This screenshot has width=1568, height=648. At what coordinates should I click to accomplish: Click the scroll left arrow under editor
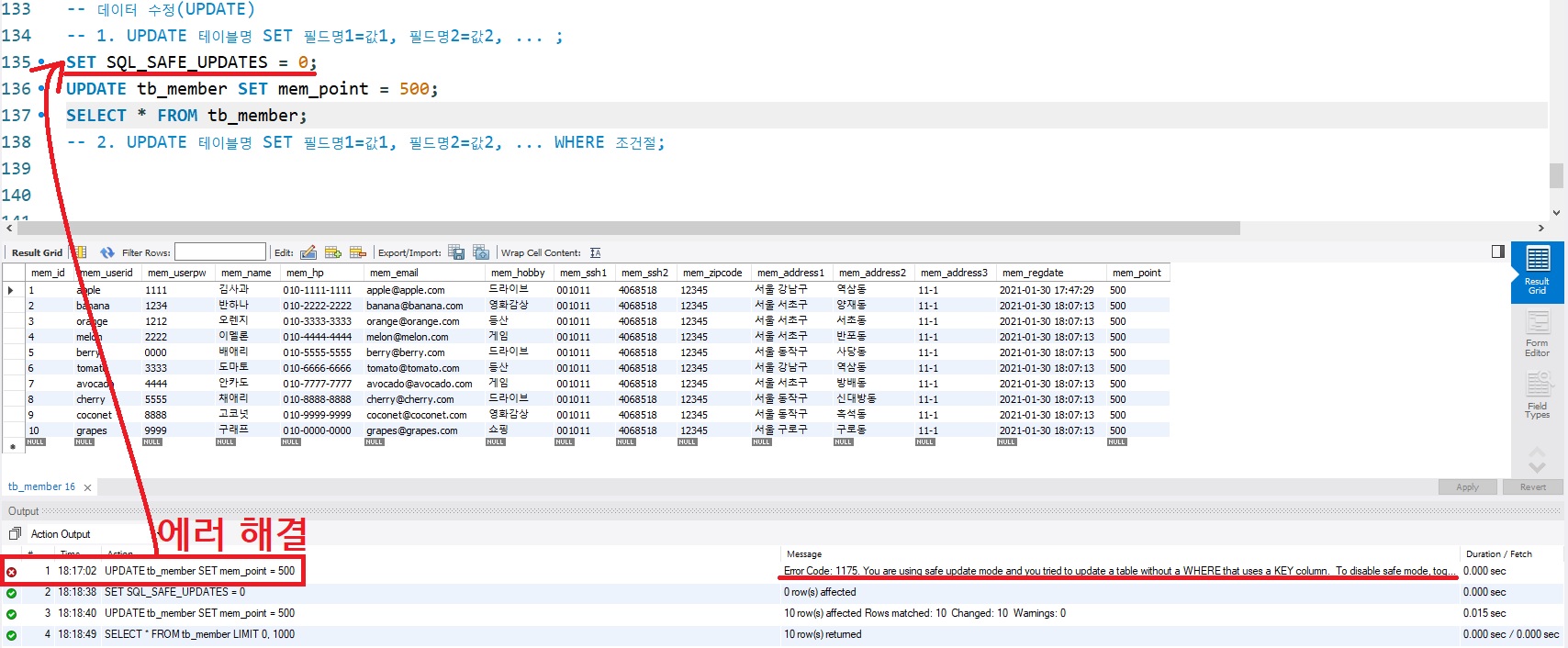(x=9, y=228)
